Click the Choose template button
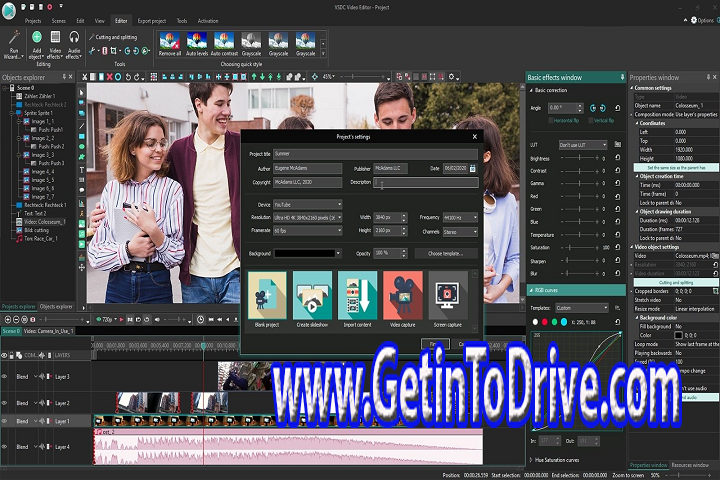Viewport: 720px width, 480px height. 445,253
